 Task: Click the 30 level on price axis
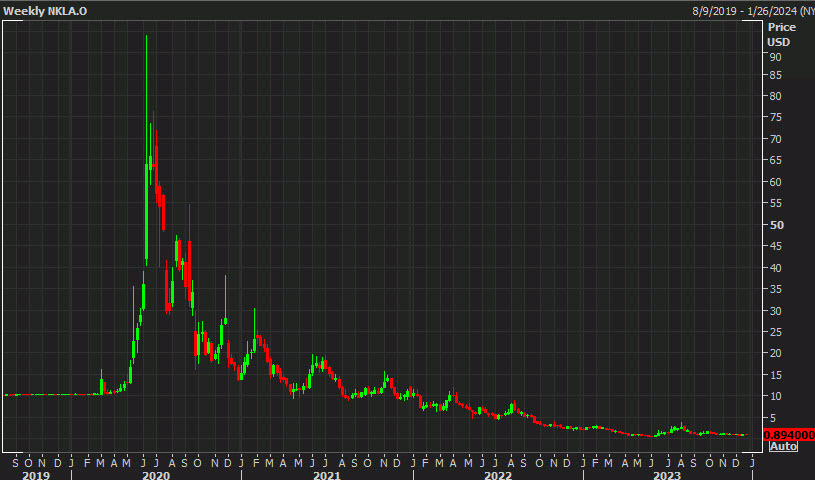click(775, 310)
